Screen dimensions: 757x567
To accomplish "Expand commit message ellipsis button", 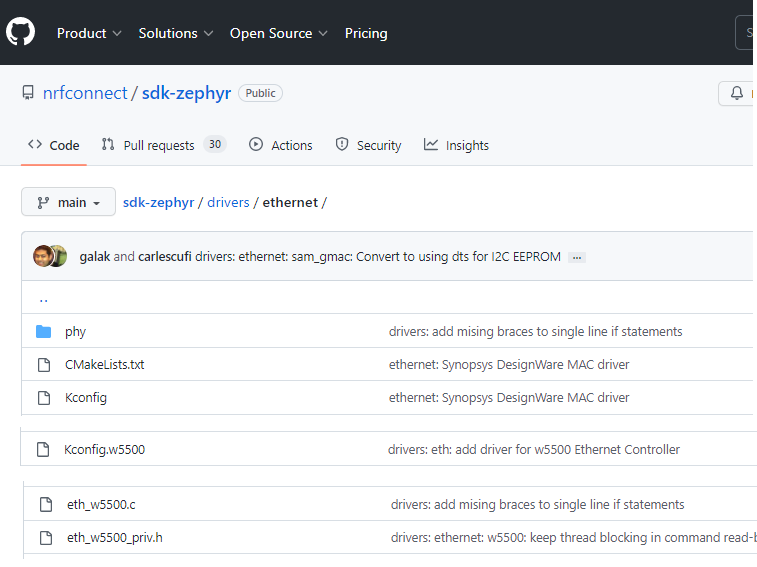I will click(x=577, y=257).
